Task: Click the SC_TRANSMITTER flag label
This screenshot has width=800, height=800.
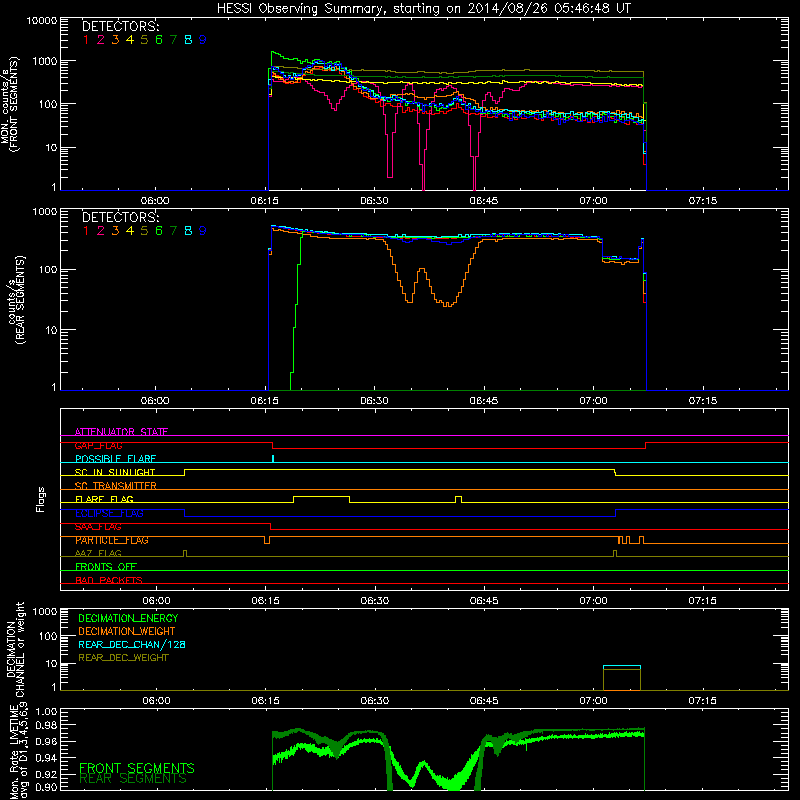Action: [116, 486]
